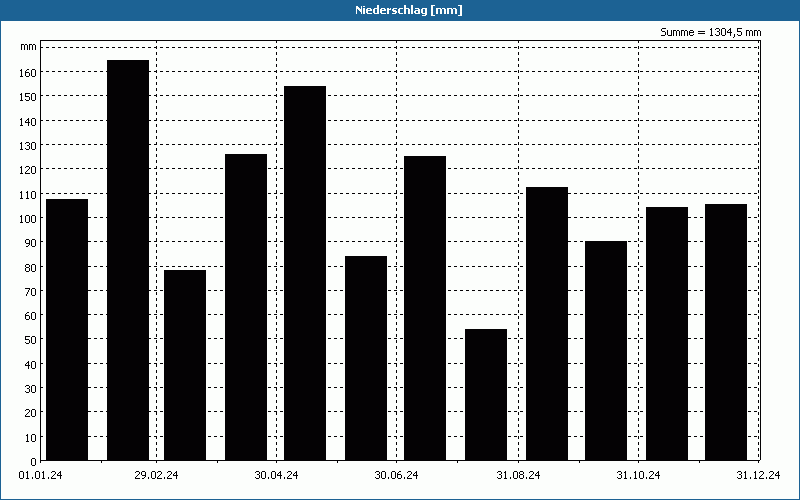The width and height of the screenshot is (800, 500).
Task: Click the Niederschlag [mm] chart title
Action: coord(409,10)
